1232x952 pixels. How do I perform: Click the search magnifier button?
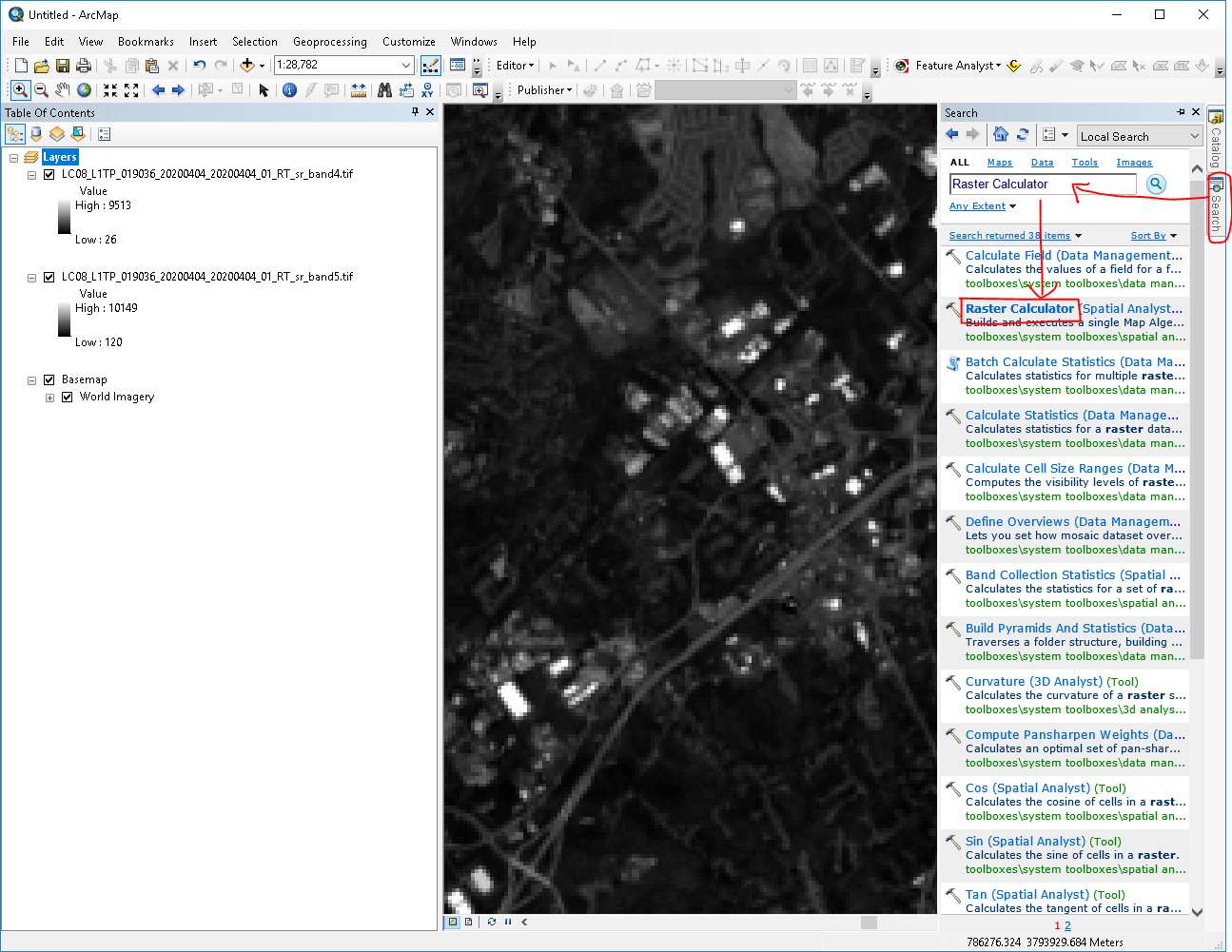point(1156,185)
